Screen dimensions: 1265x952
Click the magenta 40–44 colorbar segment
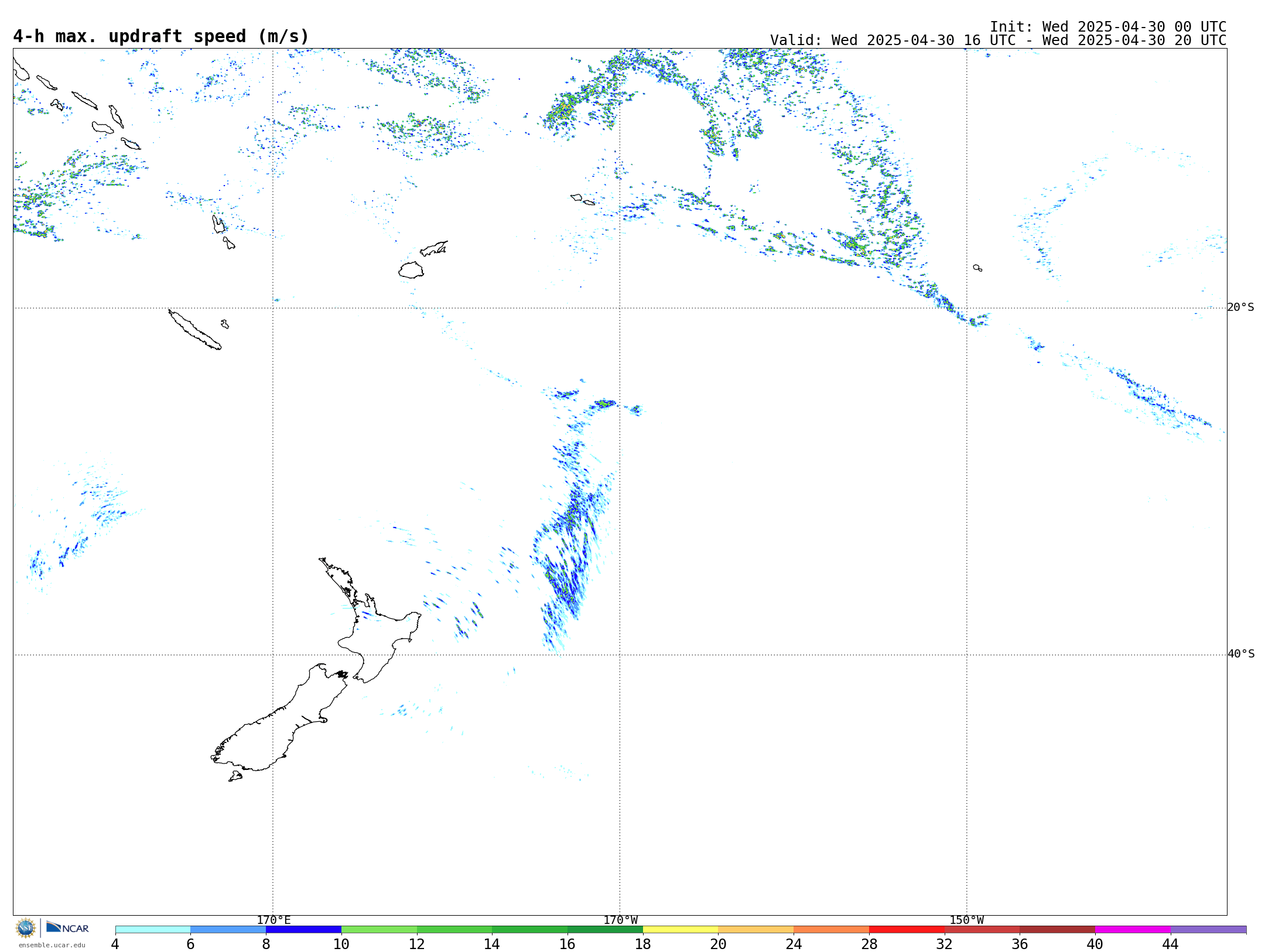click(x=1133, y=930)
